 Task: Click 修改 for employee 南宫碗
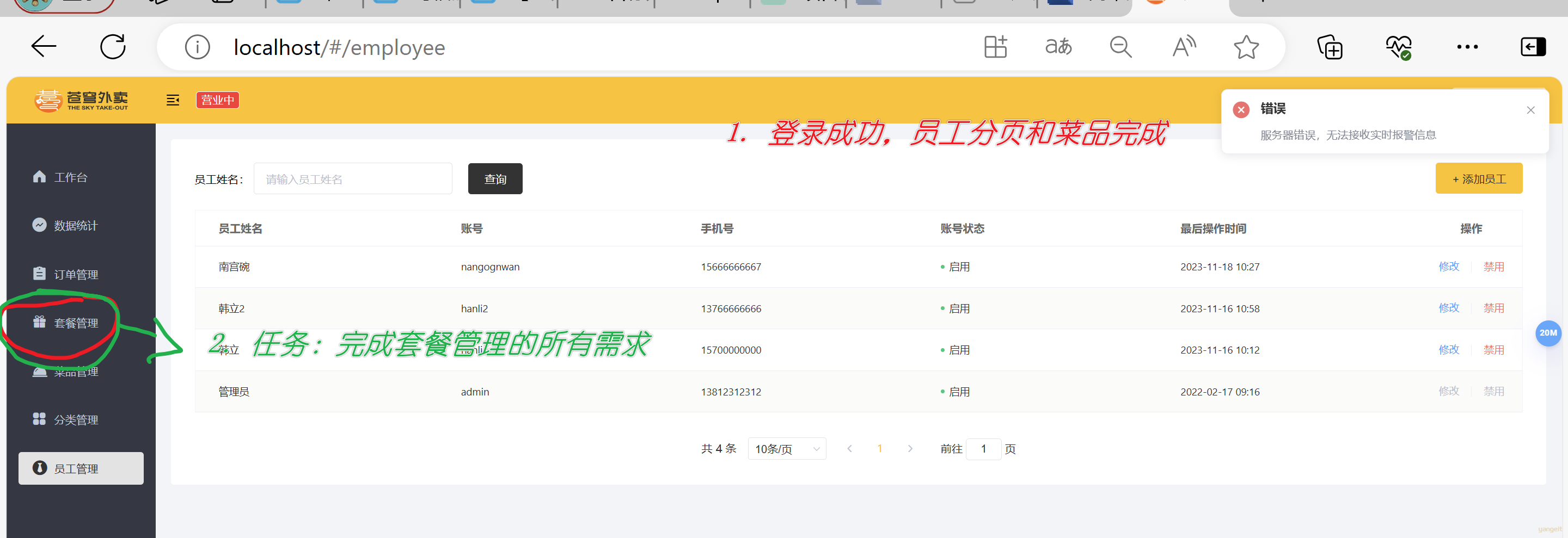pyautogui.click(x=1449, y=266)
